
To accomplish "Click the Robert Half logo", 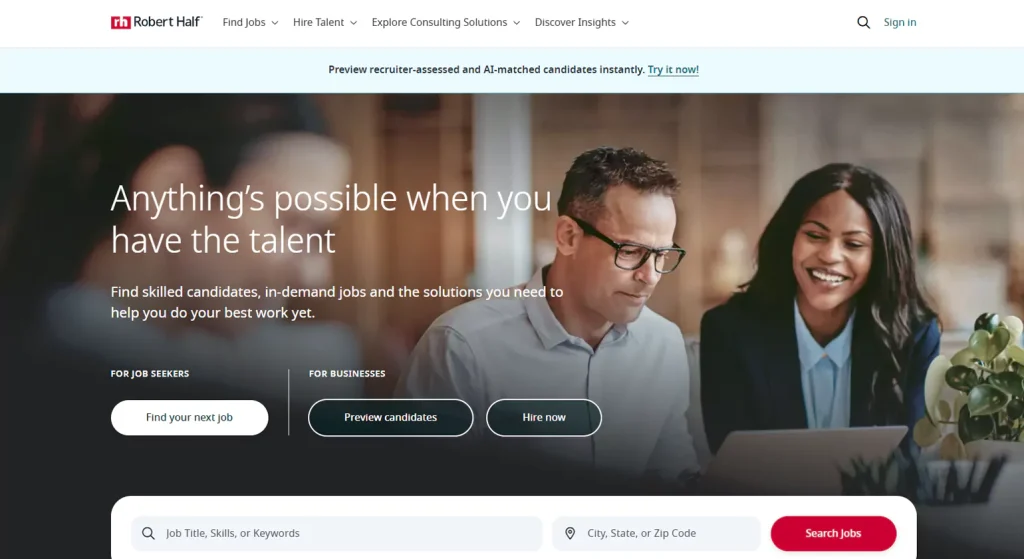I will (x=157, y=22).
